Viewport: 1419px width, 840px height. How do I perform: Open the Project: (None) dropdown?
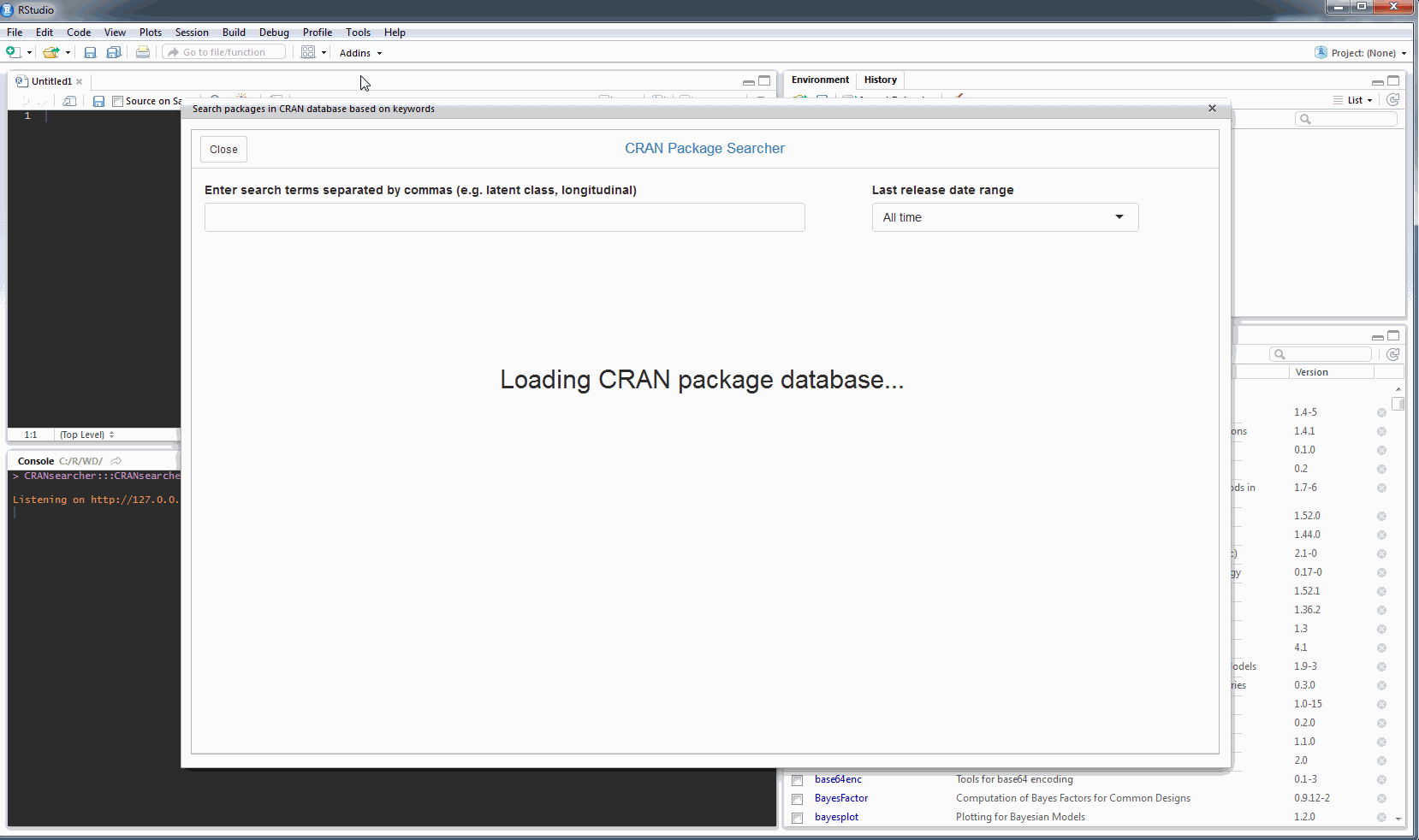1361,53
